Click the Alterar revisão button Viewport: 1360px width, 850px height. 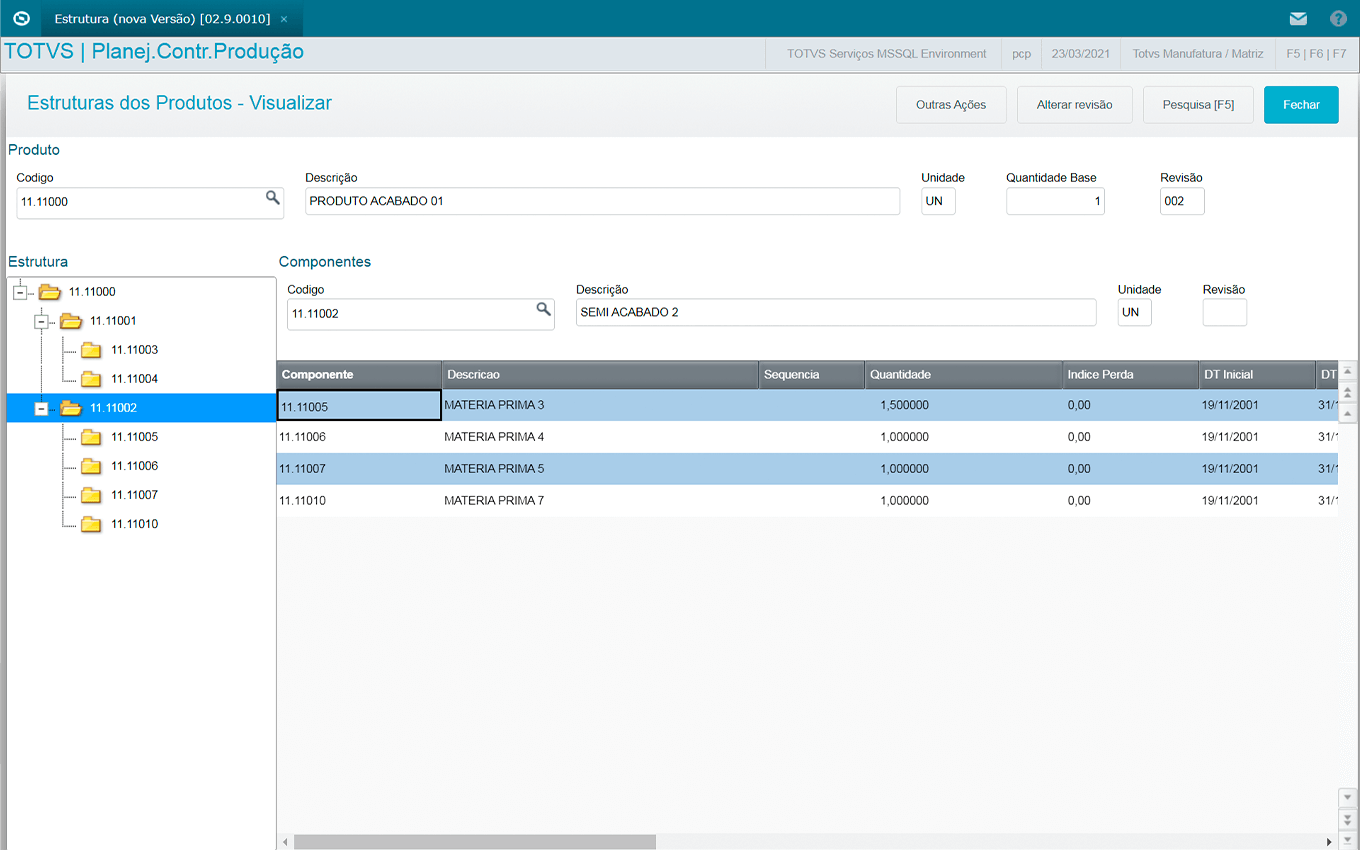1074,105
